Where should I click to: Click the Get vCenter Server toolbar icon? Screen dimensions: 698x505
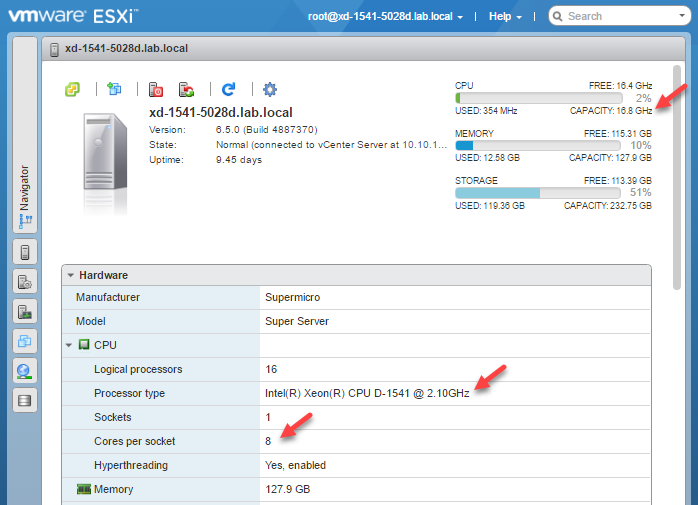coord(73,89)
